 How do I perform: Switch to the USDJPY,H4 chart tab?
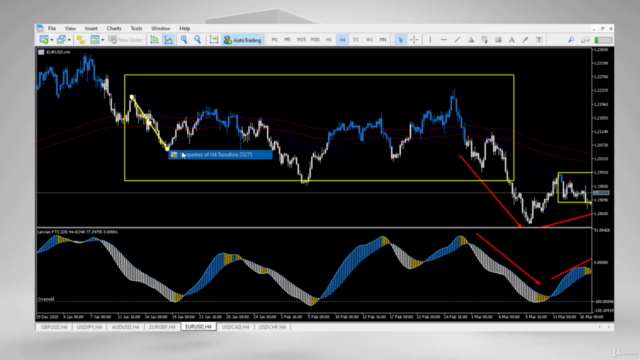point(90,327)
